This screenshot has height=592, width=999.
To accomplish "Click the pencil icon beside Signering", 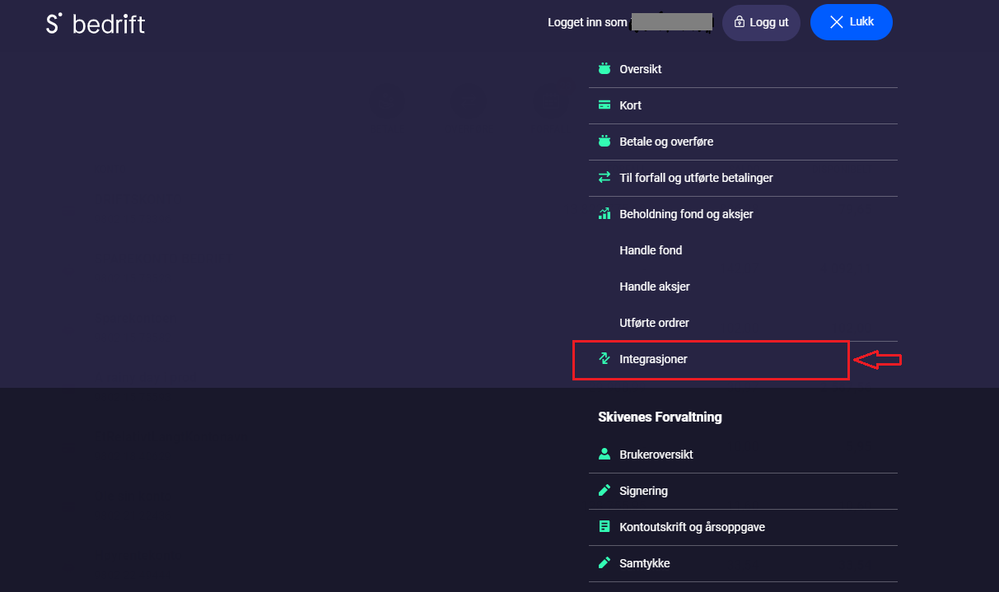I will [x=604, y=491].
